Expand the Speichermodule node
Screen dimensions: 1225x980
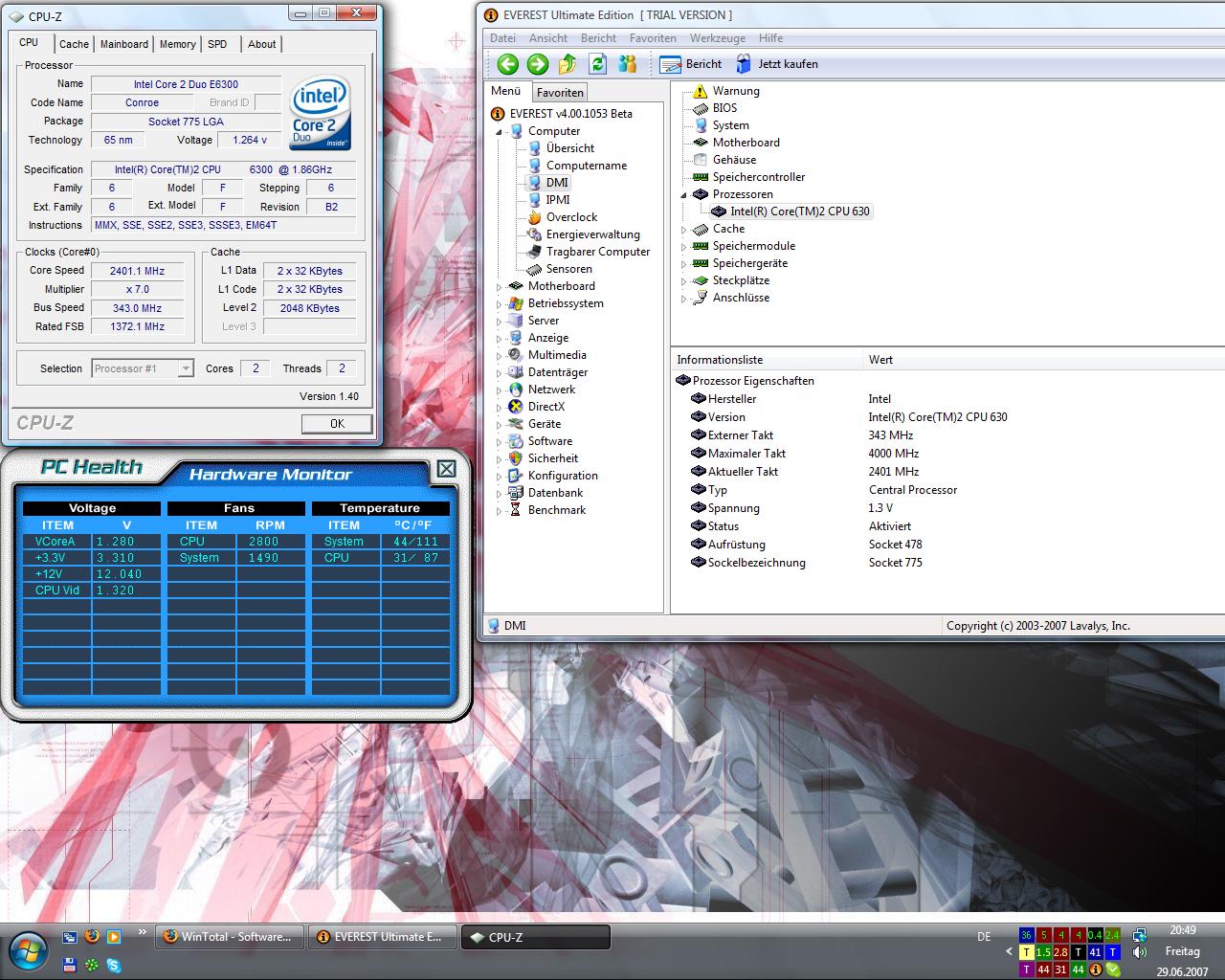point(683,247)
